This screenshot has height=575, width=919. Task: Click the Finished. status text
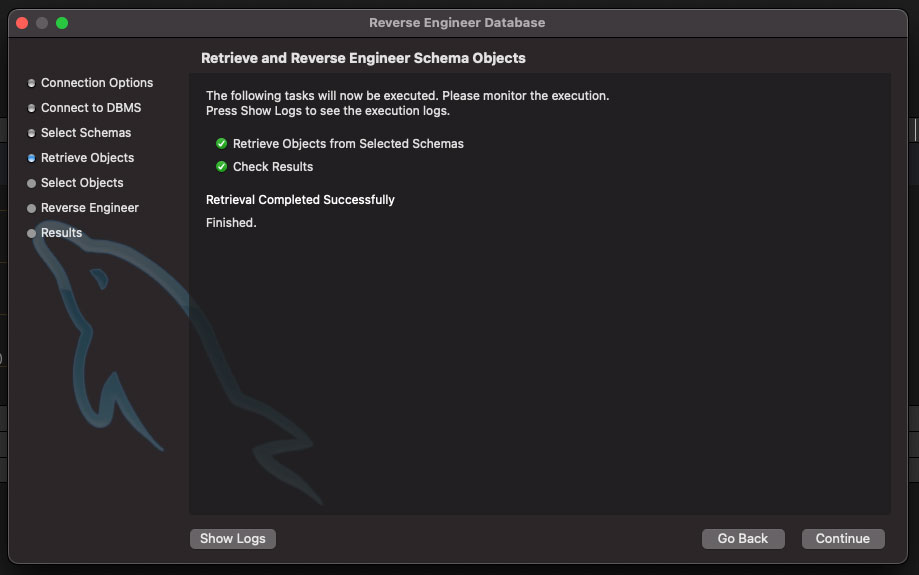coord(231,223)
